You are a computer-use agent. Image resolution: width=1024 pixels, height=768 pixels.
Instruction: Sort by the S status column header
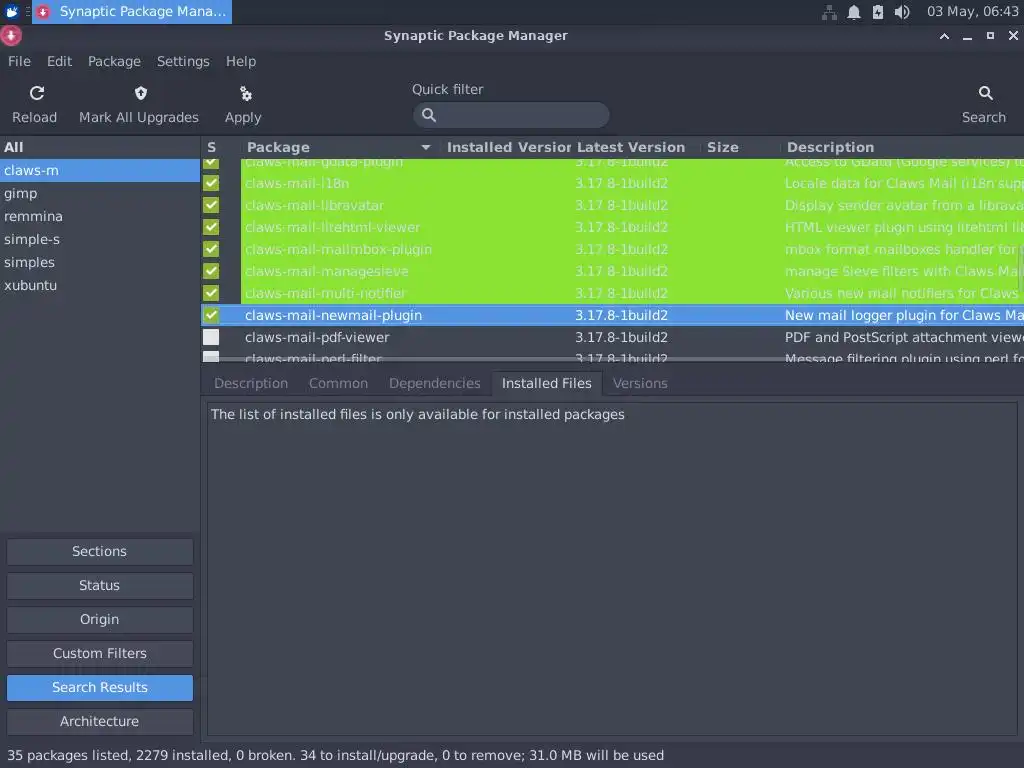pos(212,148)
